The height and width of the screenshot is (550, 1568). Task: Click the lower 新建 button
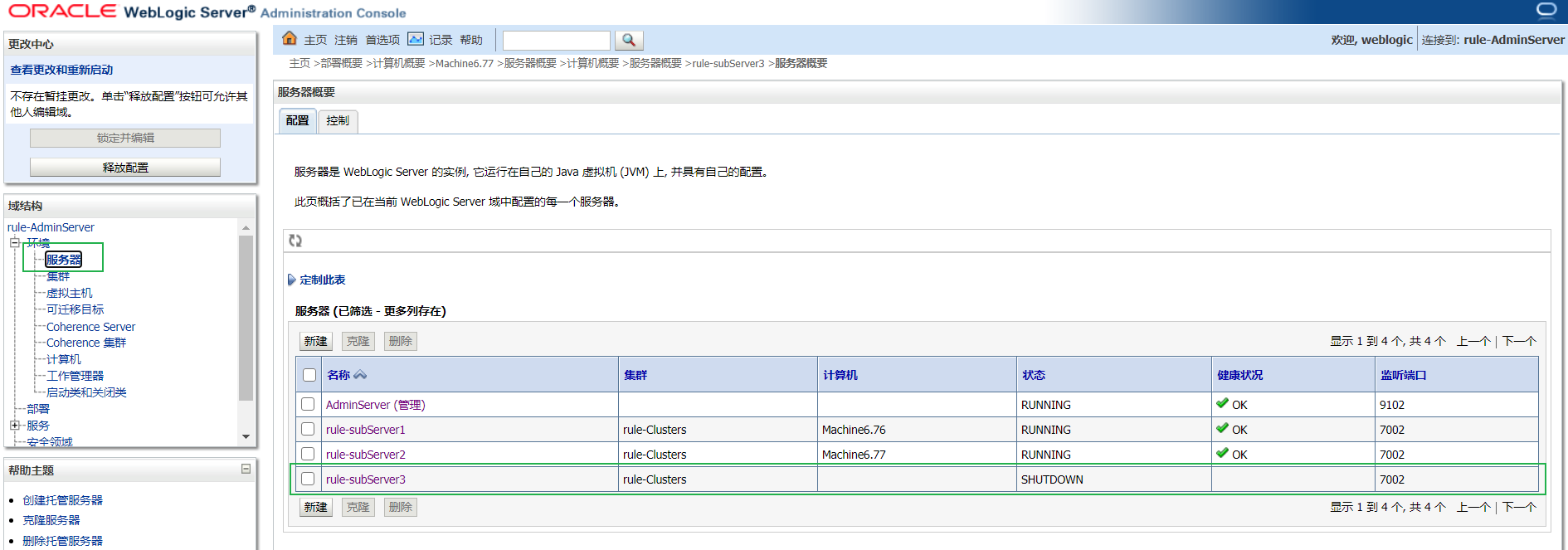[316, 507]
